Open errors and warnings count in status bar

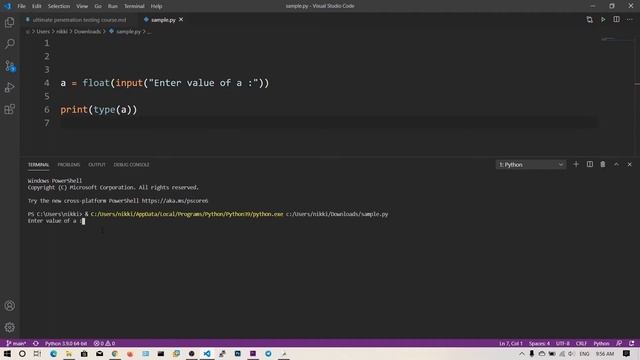tap(104, 343)
